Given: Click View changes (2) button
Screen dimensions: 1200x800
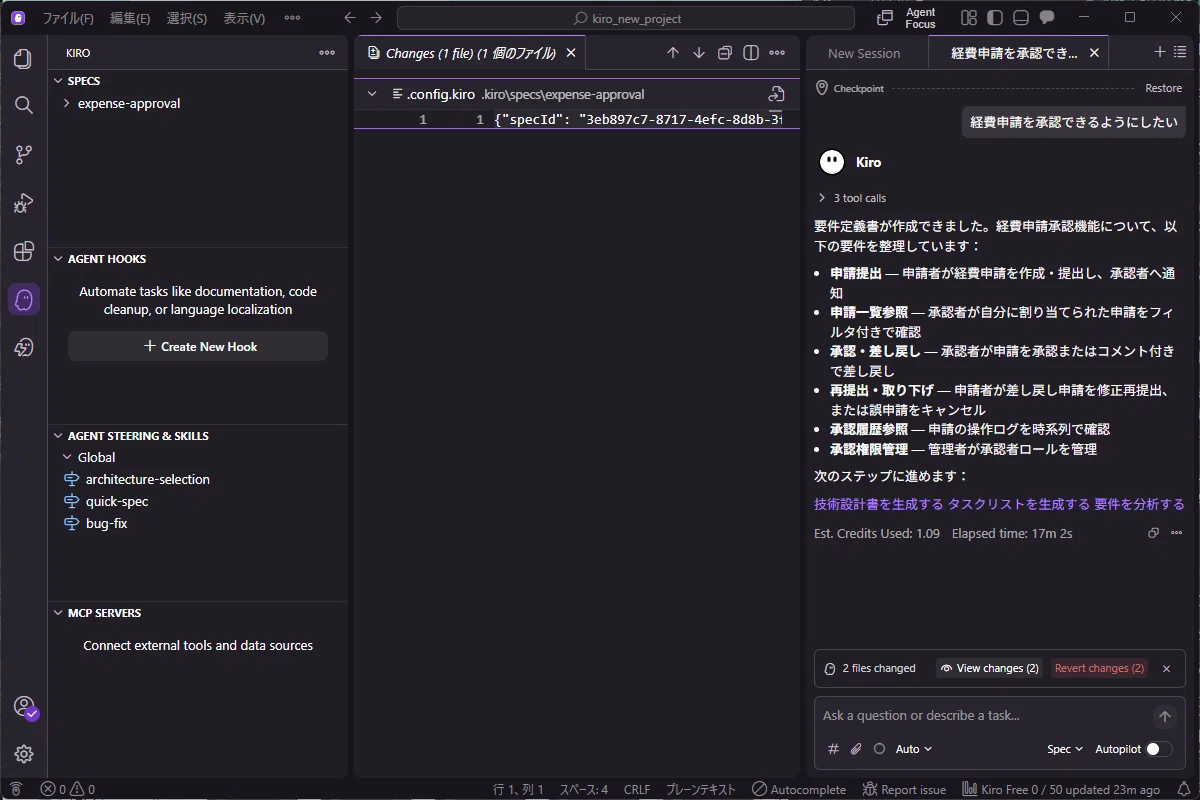Looking at the screenshot, I should click(x=990, y=668).
